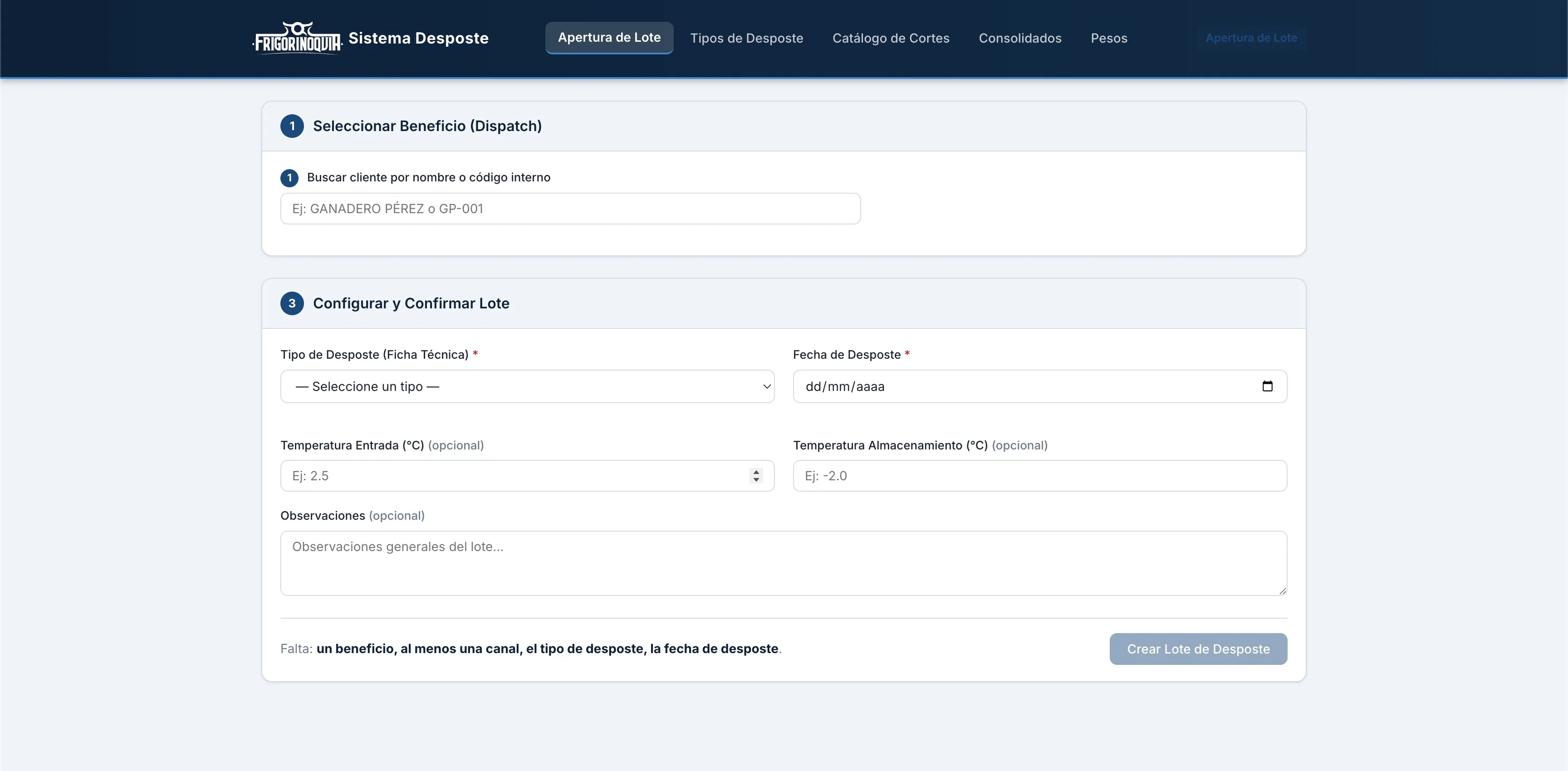The height and width of the screenshot is (771, 1568).
Task: Focus the Temperatura Entrada input
Action: pyautogui.click(x=527, y=476)
